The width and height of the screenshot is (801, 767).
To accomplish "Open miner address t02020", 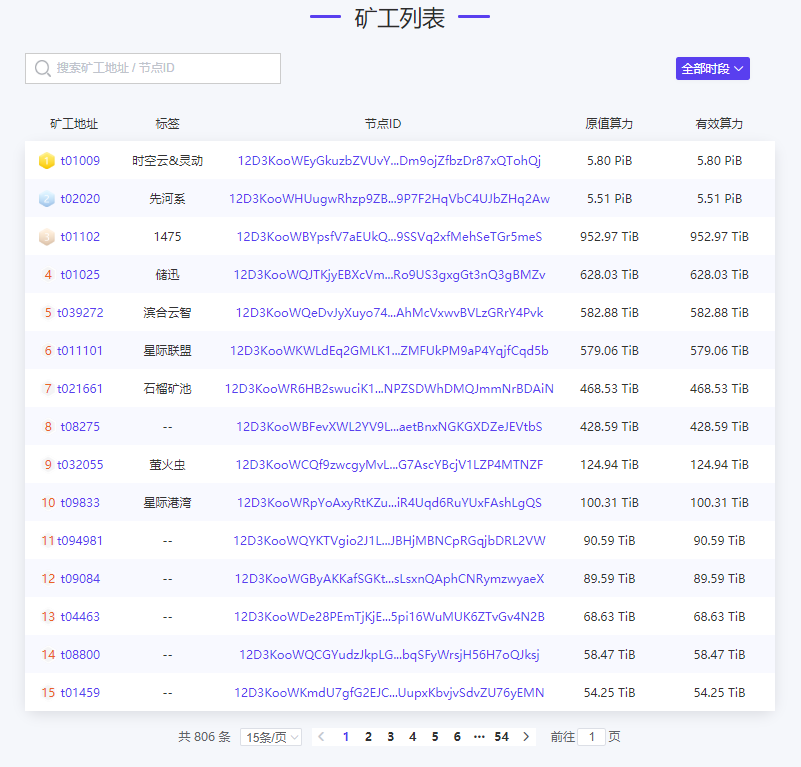I will coord(80,199).
